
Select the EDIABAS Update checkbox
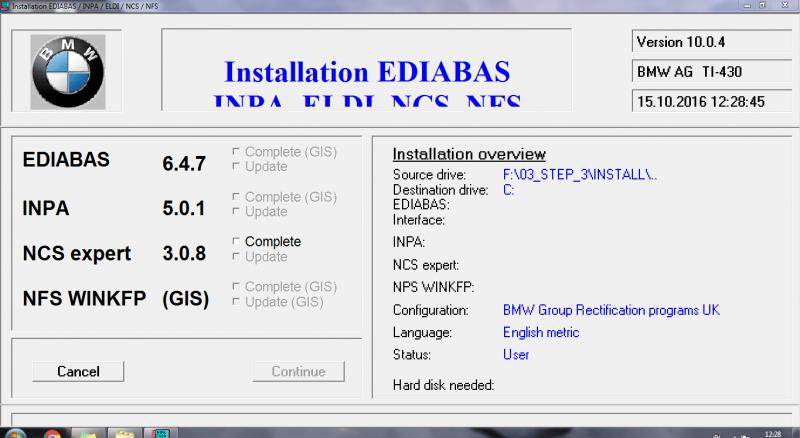point(236,167)
